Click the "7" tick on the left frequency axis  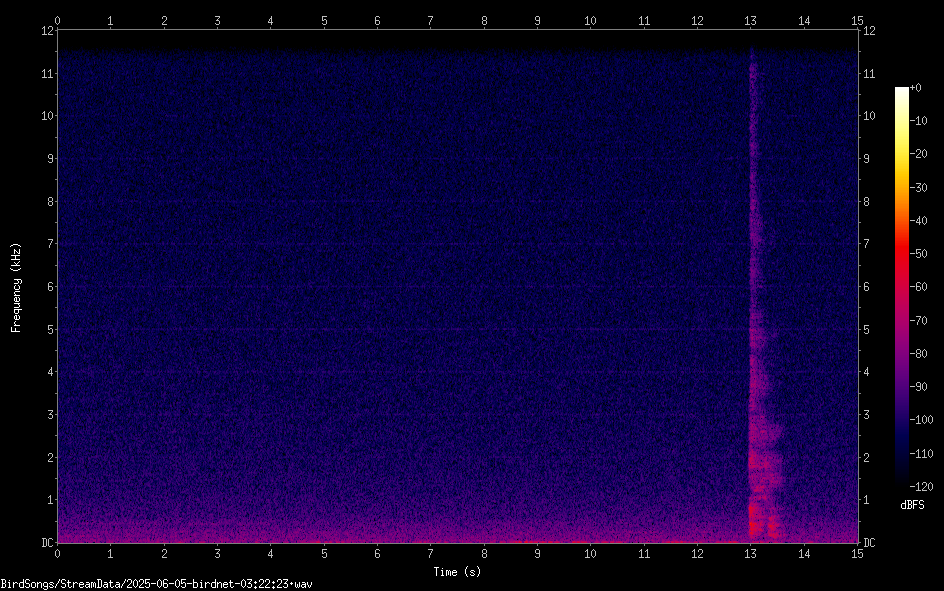50,244
